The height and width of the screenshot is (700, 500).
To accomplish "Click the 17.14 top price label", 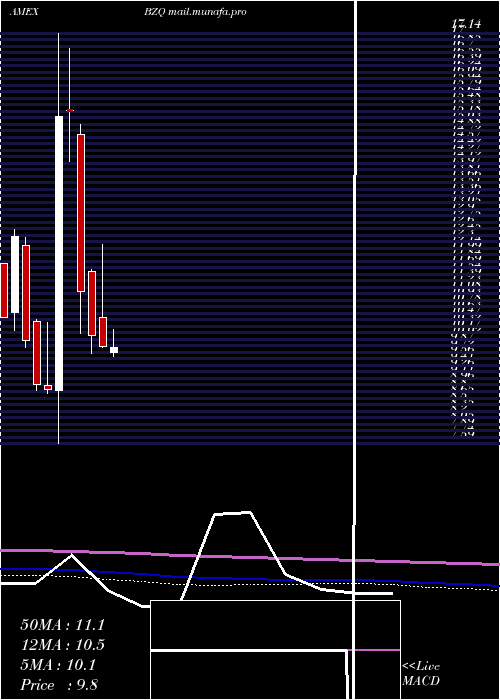I will (466, 24).
